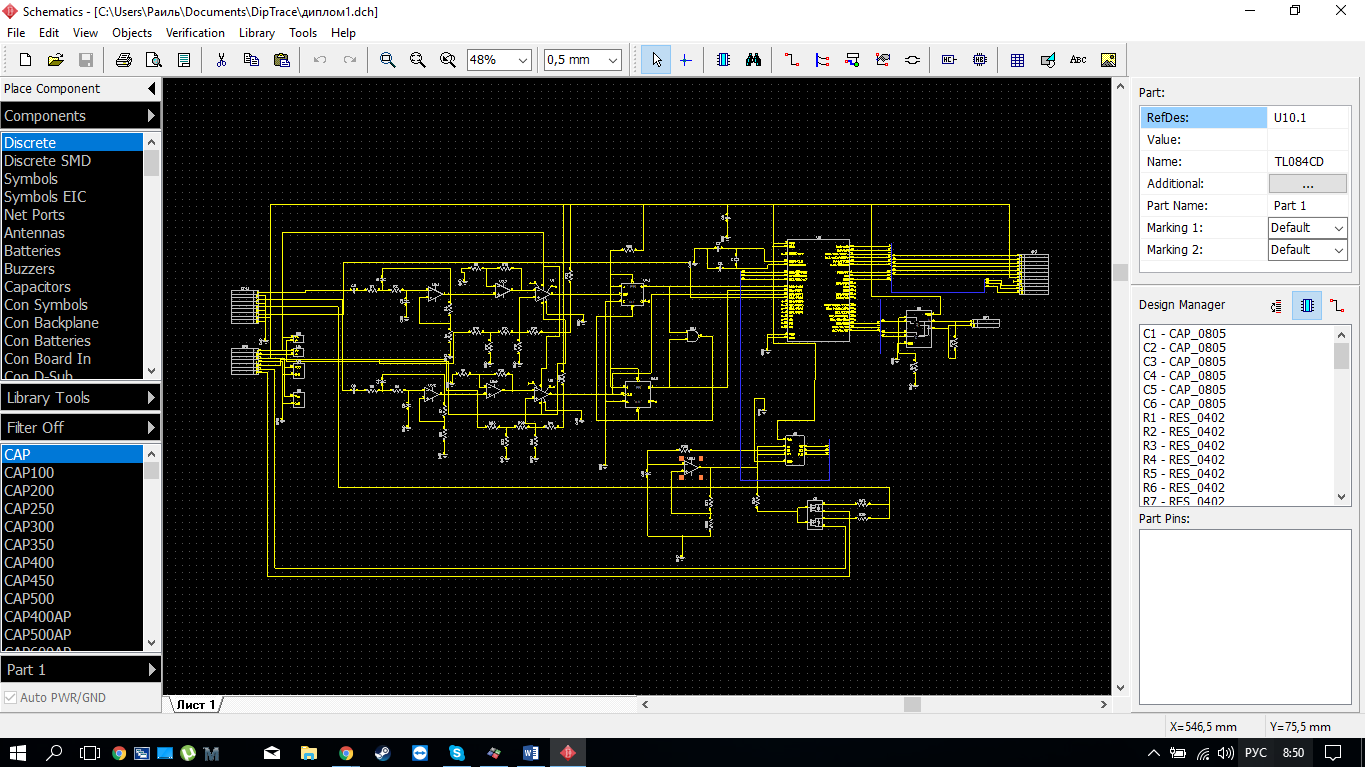Select the place shape tool
The width and height of the screenshot is (1365, 767).
coord(1047,60)
